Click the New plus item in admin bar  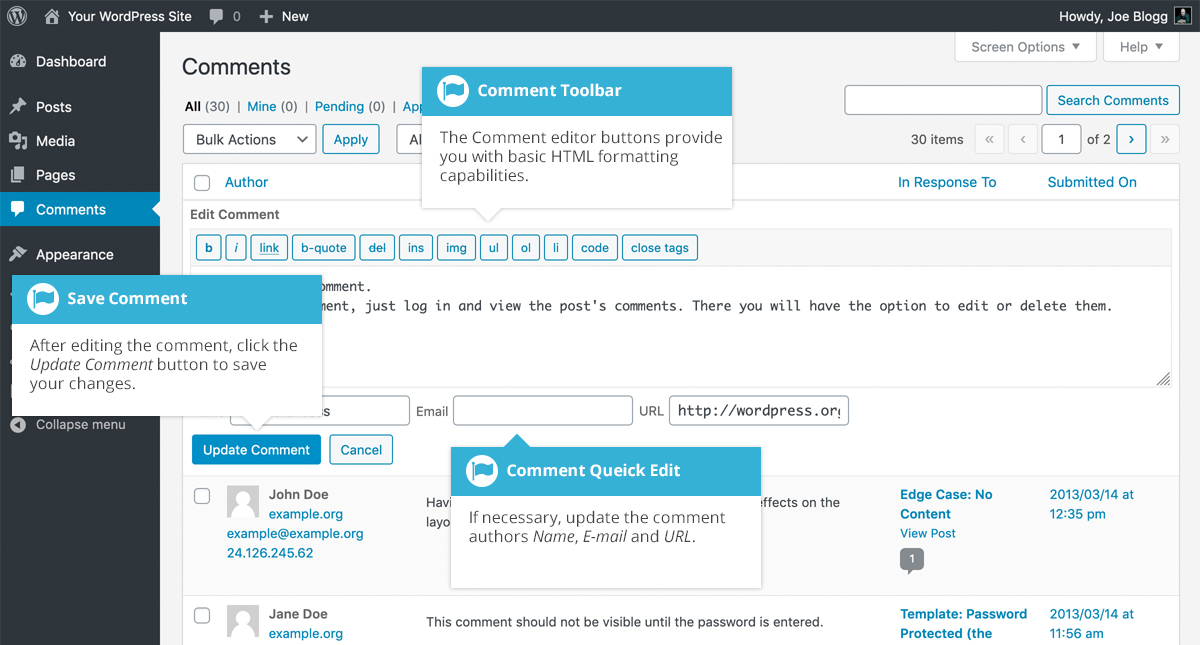point(284,16)
